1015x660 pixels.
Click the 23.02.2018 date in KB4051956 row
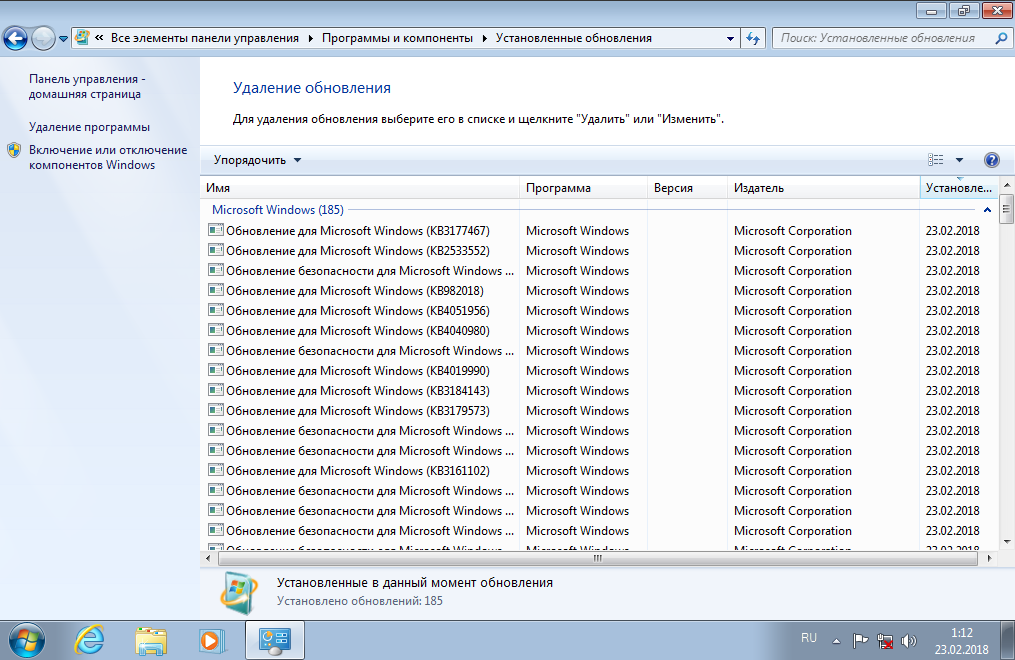[952, 311]
